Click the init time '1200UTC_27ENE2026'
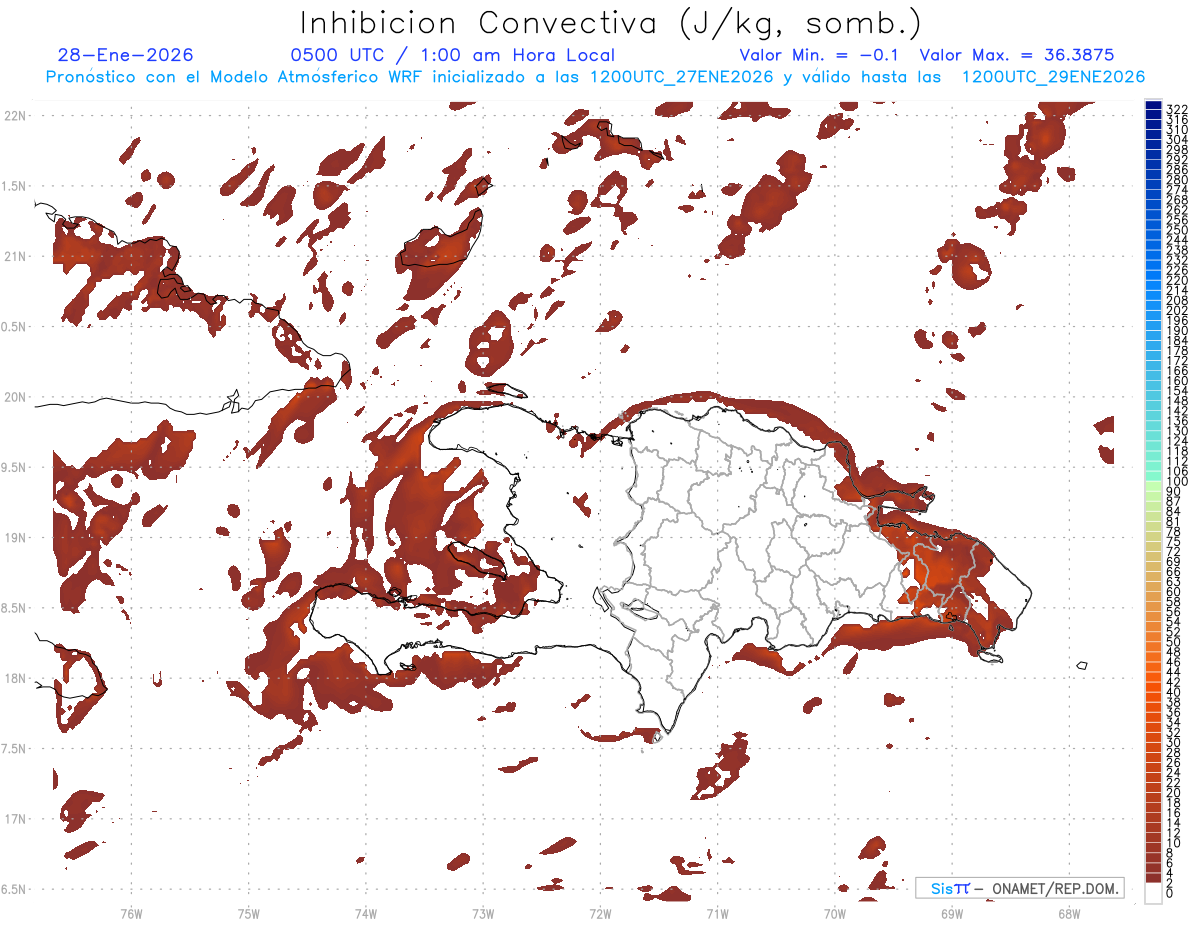 pyautogui.click(x=681, y=77)
